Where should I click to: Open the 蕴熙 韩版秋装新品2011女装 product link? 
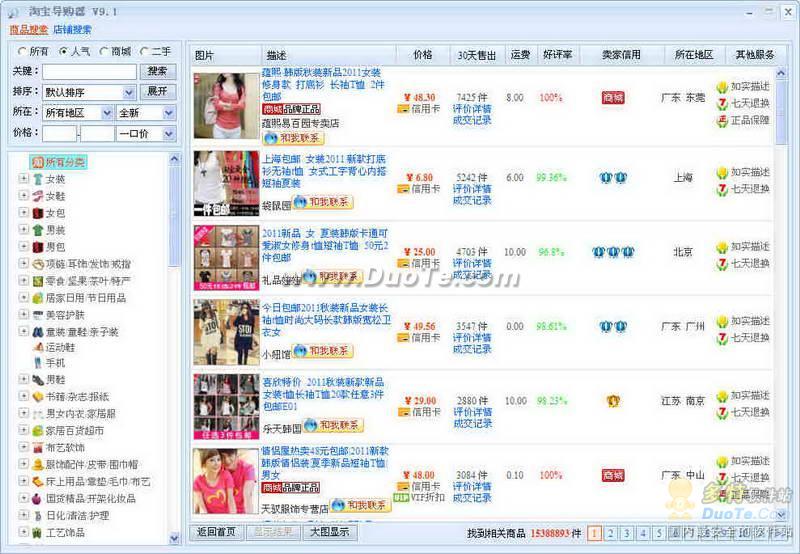323,84
